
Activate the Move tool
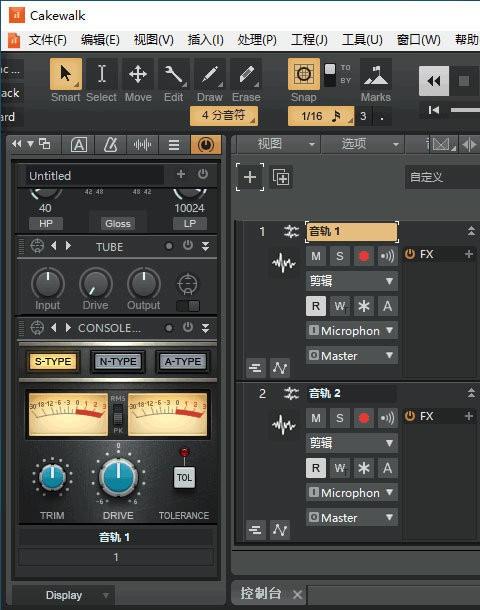click(x=138, y=74)
